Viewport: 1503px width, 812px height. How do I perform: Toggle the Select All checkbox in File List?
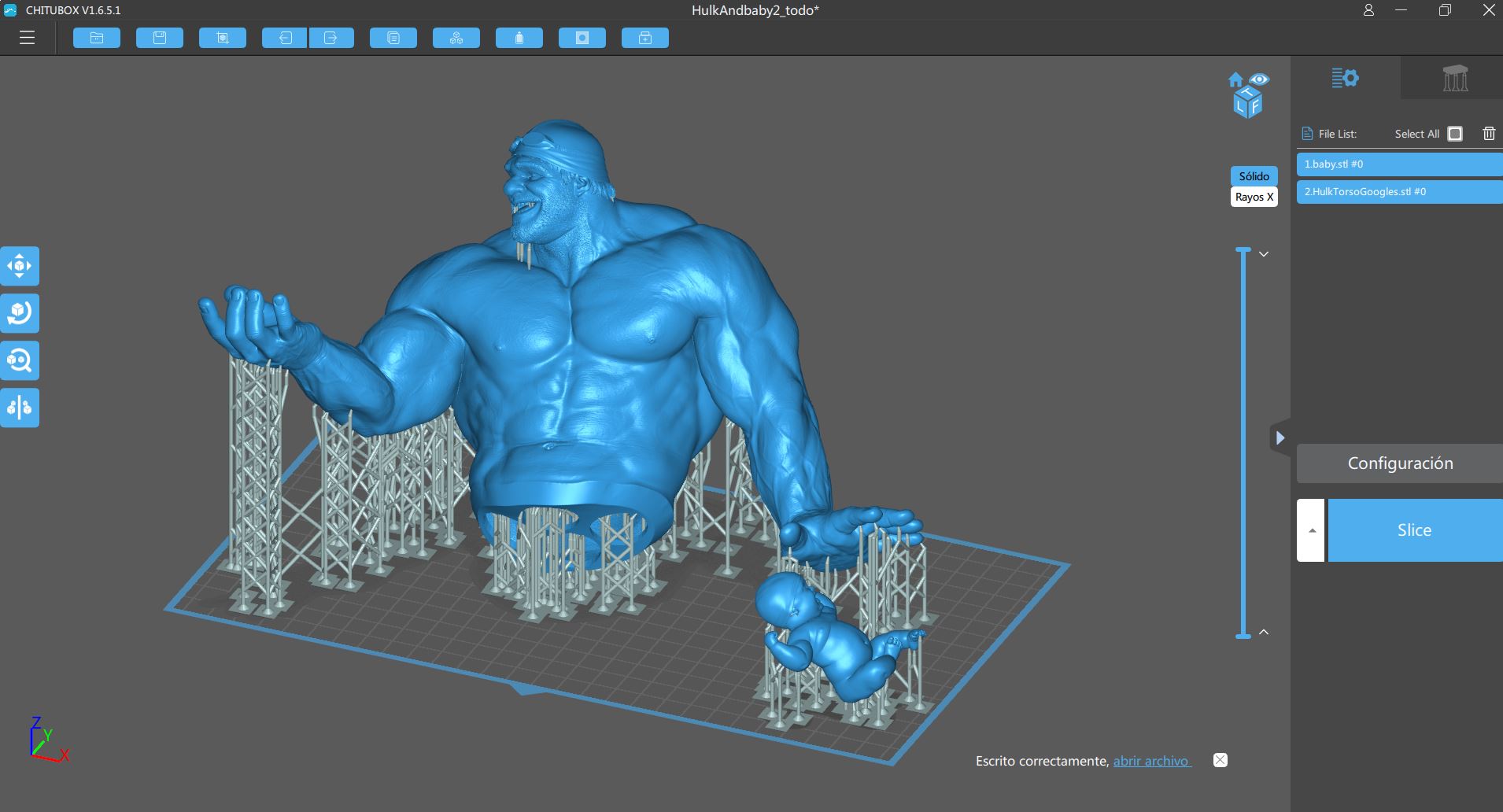1454,134
